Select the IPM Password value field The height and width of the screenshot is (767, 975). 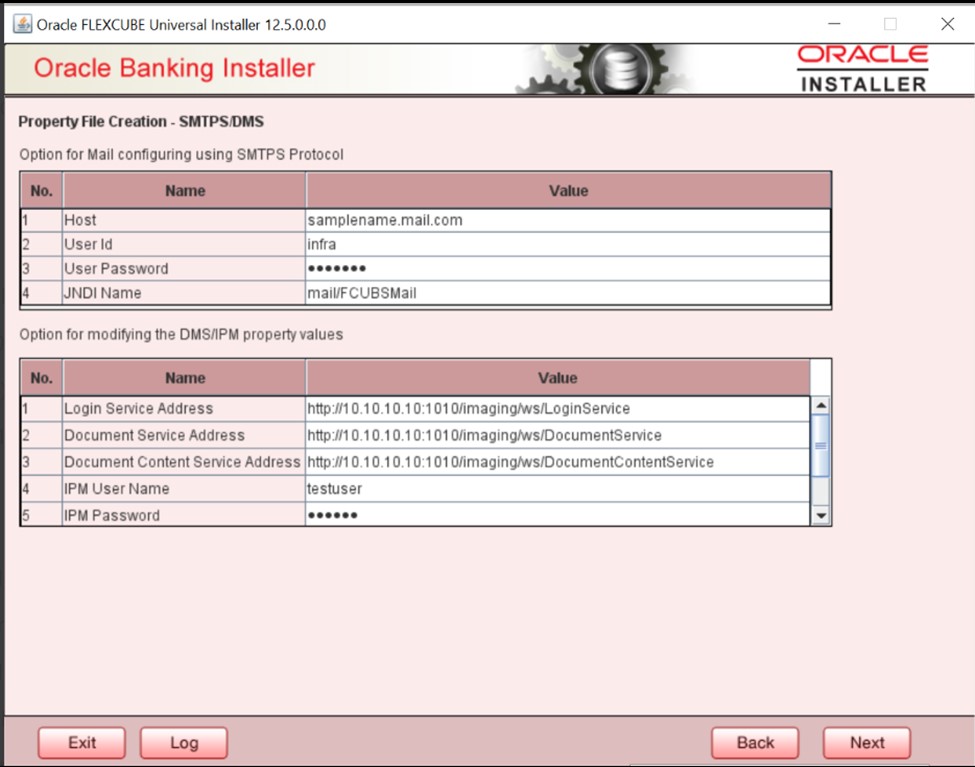[557, 515]
